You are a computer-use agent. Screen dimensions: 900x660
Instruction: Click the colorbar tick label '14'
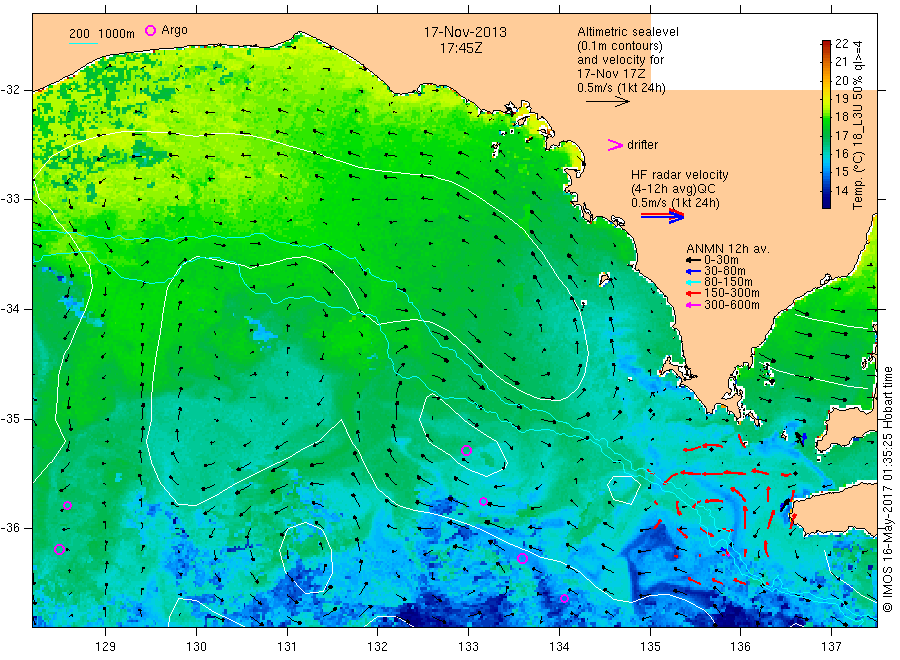pos(841,191)
